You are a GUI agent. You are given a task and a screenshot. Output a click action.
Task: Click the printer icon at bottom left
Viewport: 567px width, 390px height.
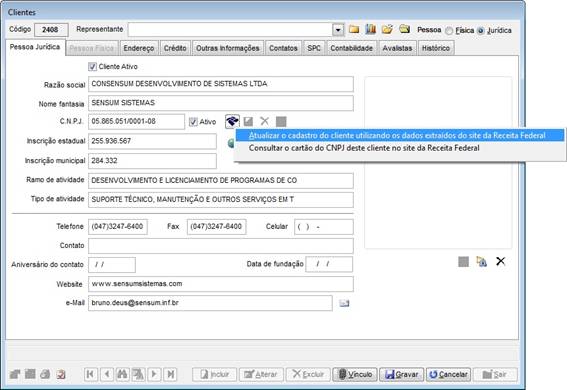[45, 374]
